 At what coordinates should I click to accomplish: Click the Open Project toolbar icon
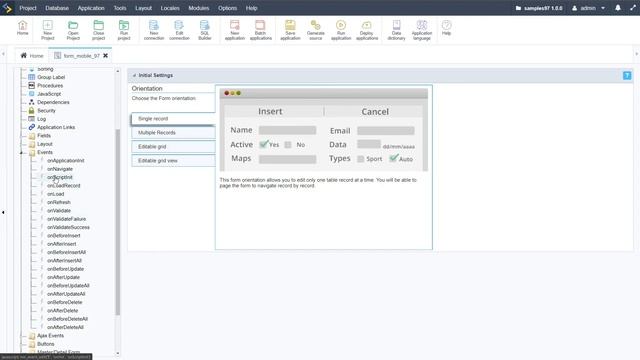pyautogui.click(x=73, y=30)
